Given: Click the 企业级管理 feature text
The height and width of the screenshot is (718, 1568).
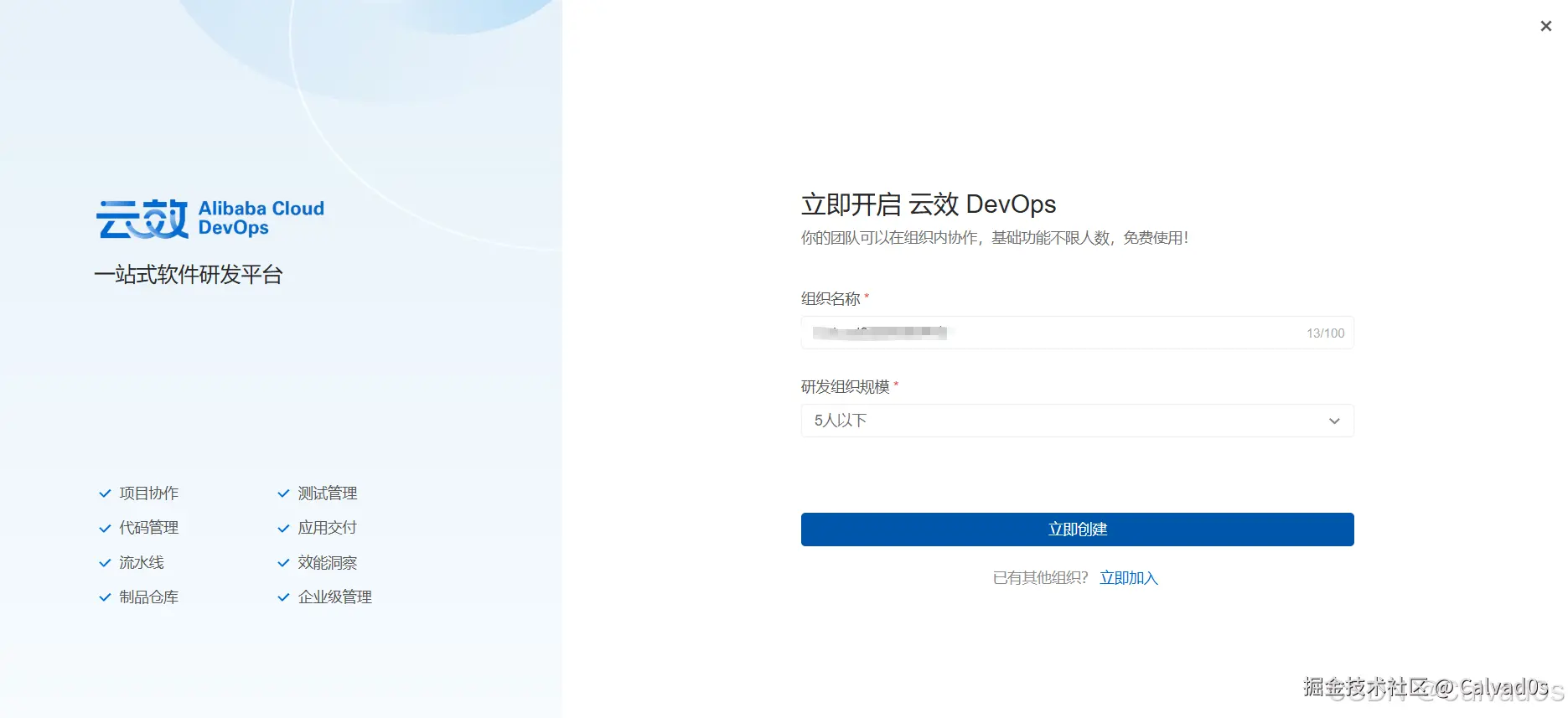Looking at the screenshot, I should point(335,597).
